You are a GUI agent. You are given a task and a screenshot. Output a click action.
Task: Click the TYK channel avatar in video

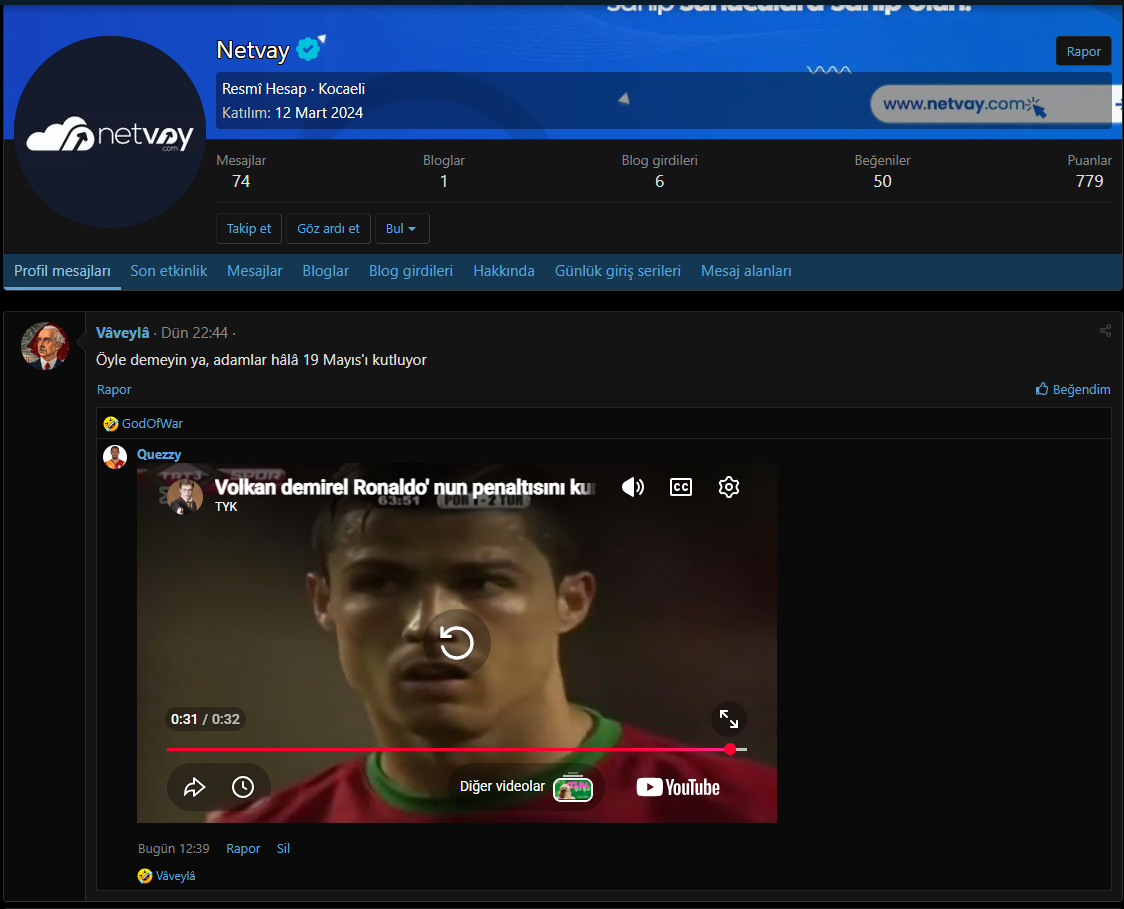coord(185,496)
